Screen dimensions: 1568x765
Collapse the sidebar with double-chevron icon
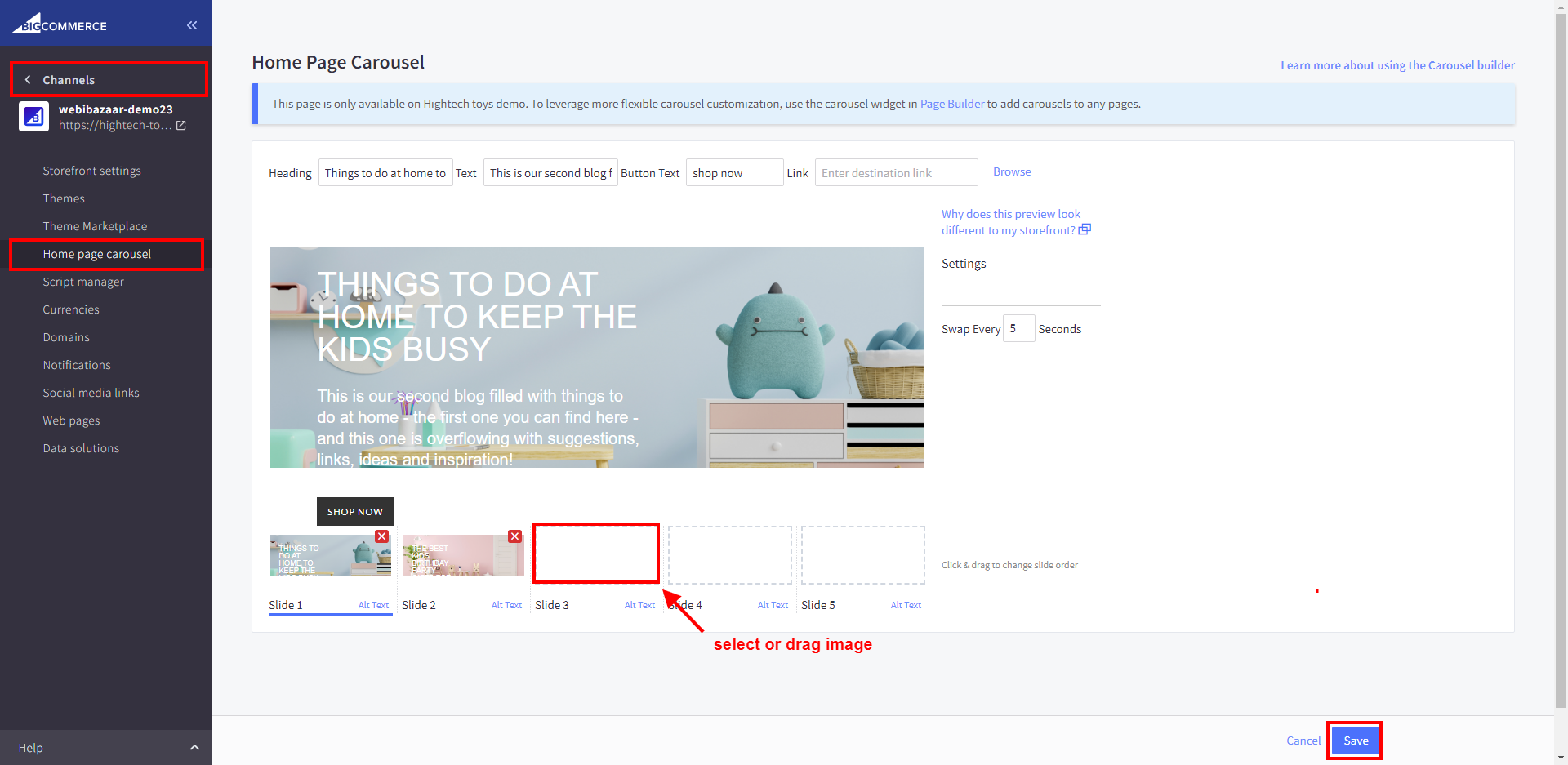point(192,25)
